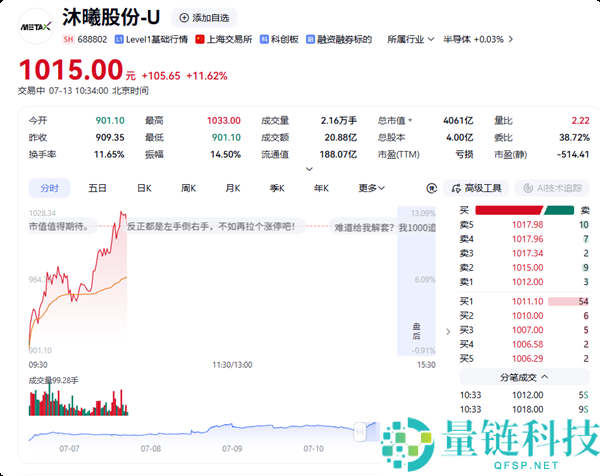Click 卖4 price 1017.96
Screen dimensions: 600x476
[528, 239]
